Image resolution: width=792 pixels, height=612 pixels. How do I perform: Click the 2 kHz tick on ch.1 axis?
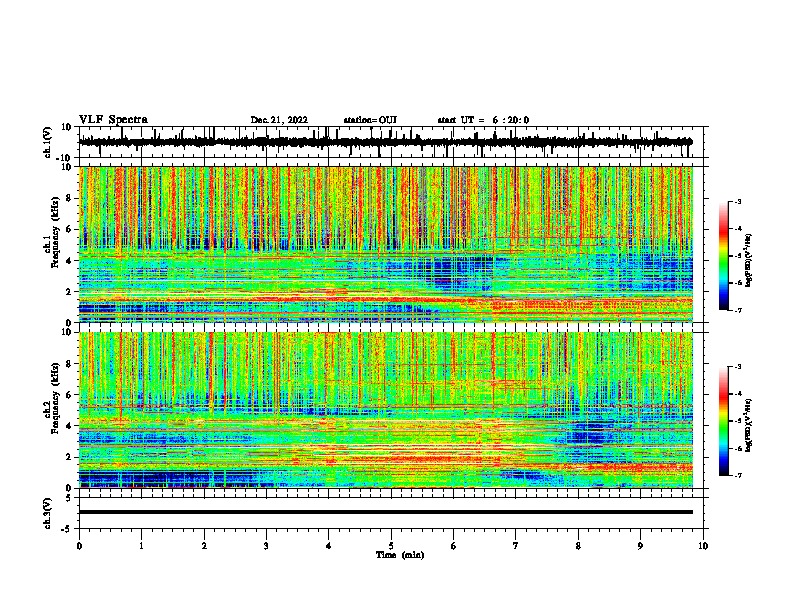pyautogui.click(x=70, y=291)
